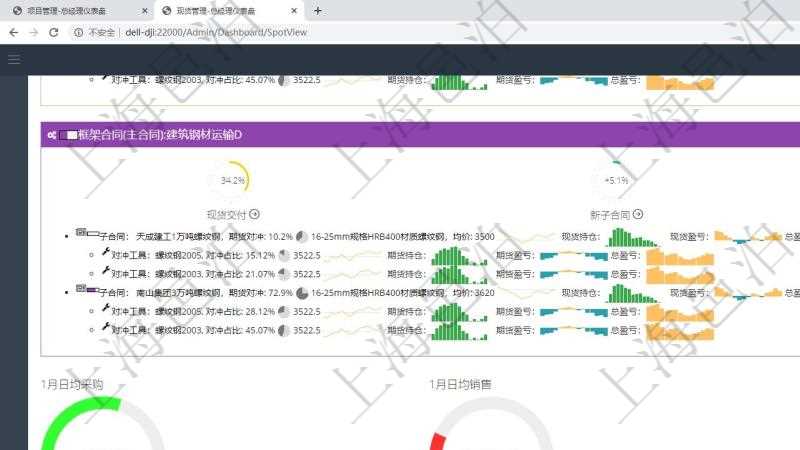Click wrench icon of 15.12% hedge tool row
The image size is (800, 450).
[x=104, y=254]
